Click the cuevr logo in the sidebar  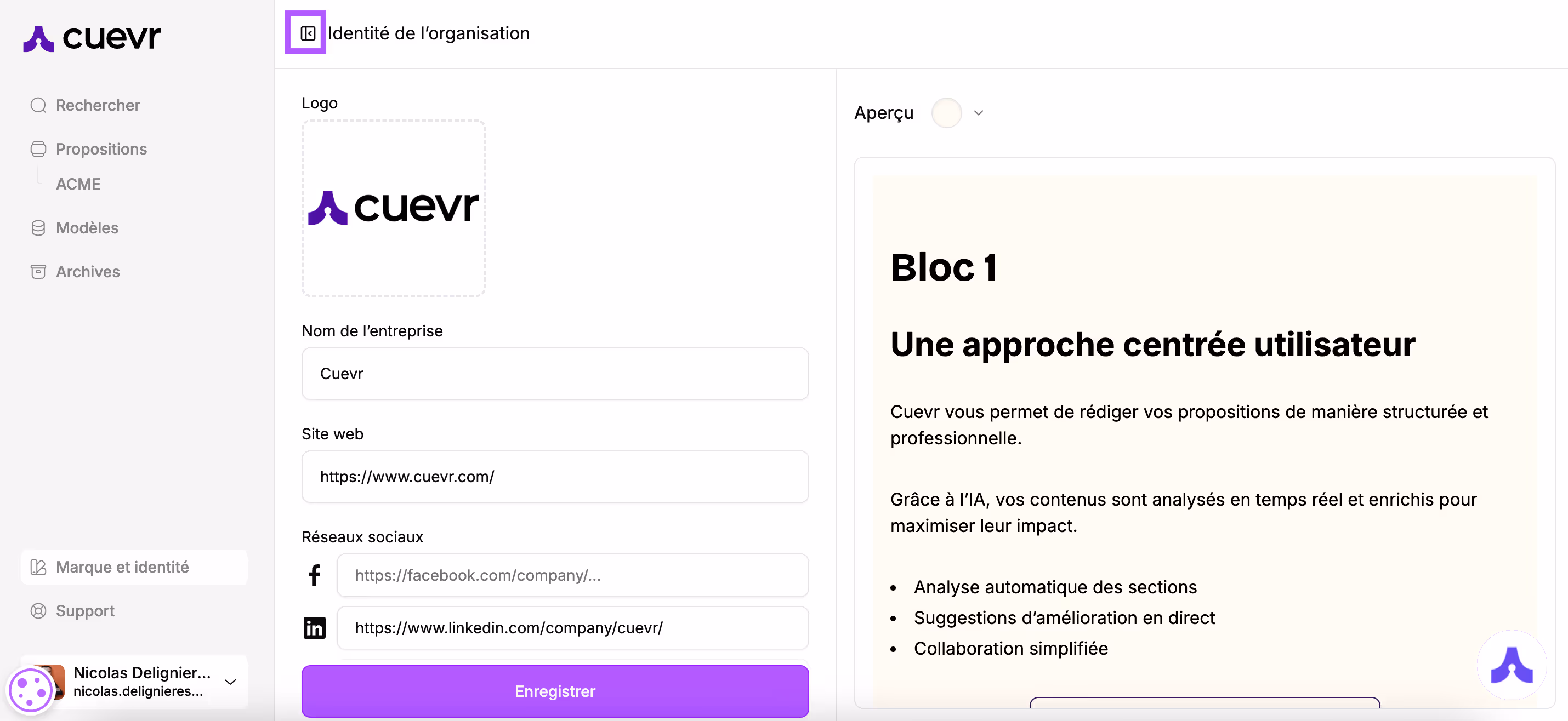click(x=93, y=38)
